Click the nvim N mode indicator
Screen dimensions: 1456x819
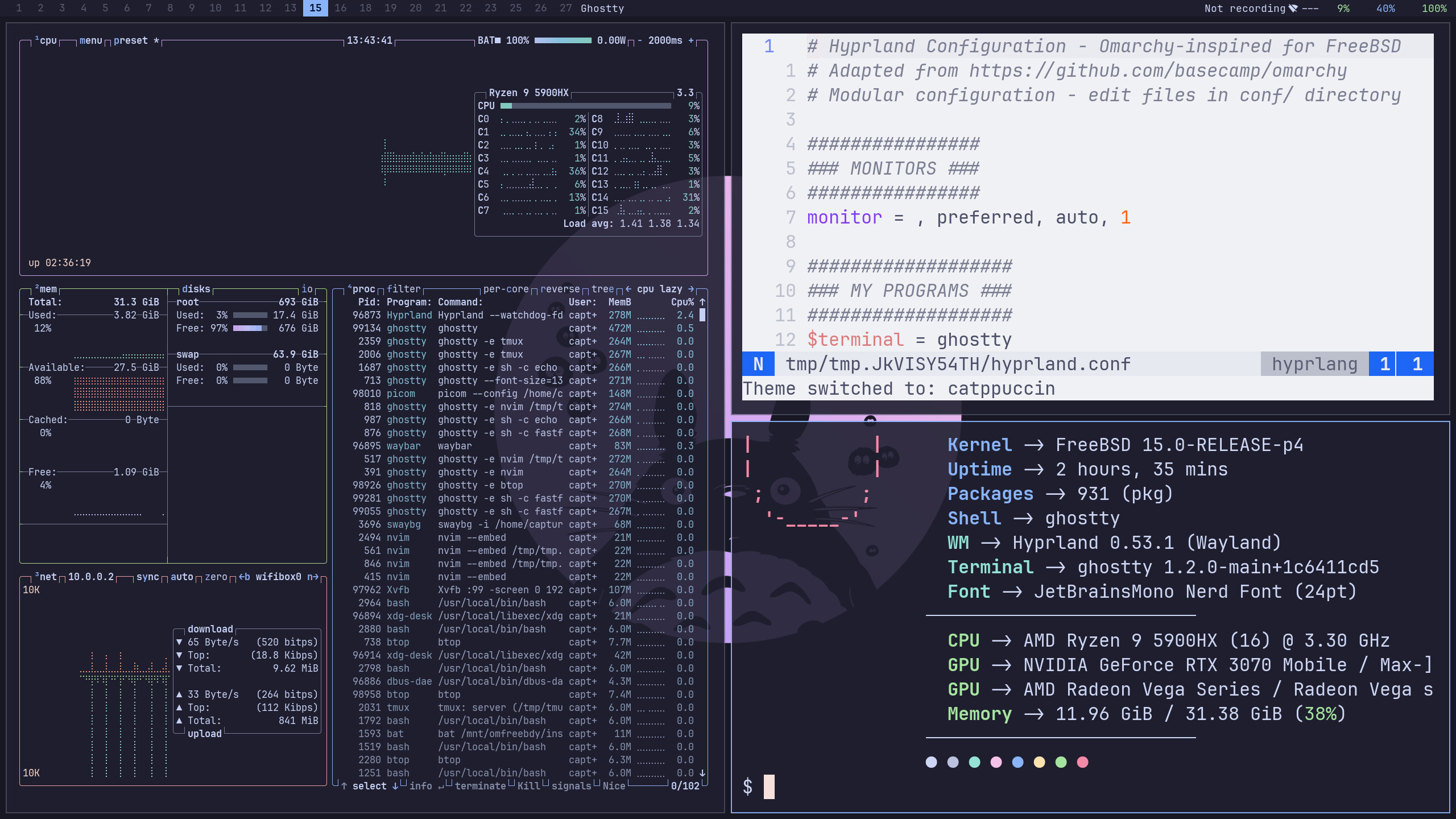tap(758, 364)
